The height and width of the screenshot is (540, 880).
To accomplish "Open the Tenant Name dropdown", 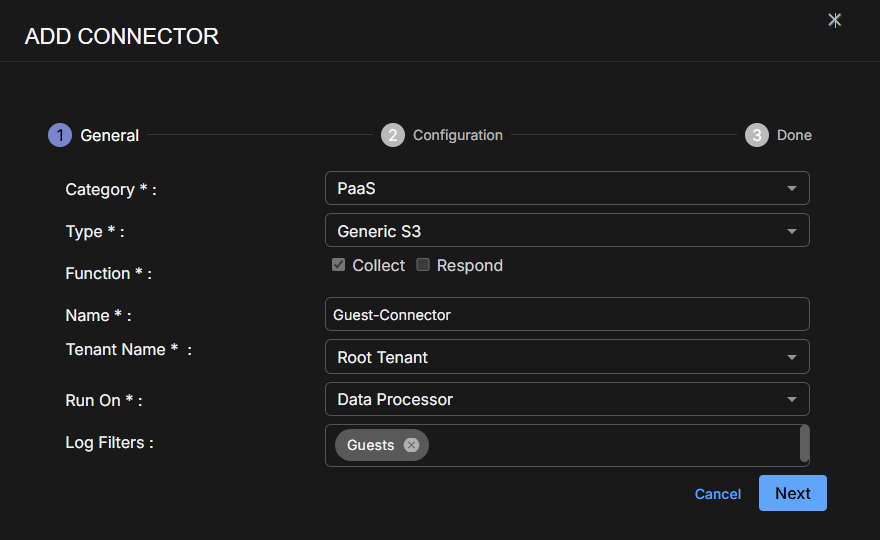I will [566, 357].
